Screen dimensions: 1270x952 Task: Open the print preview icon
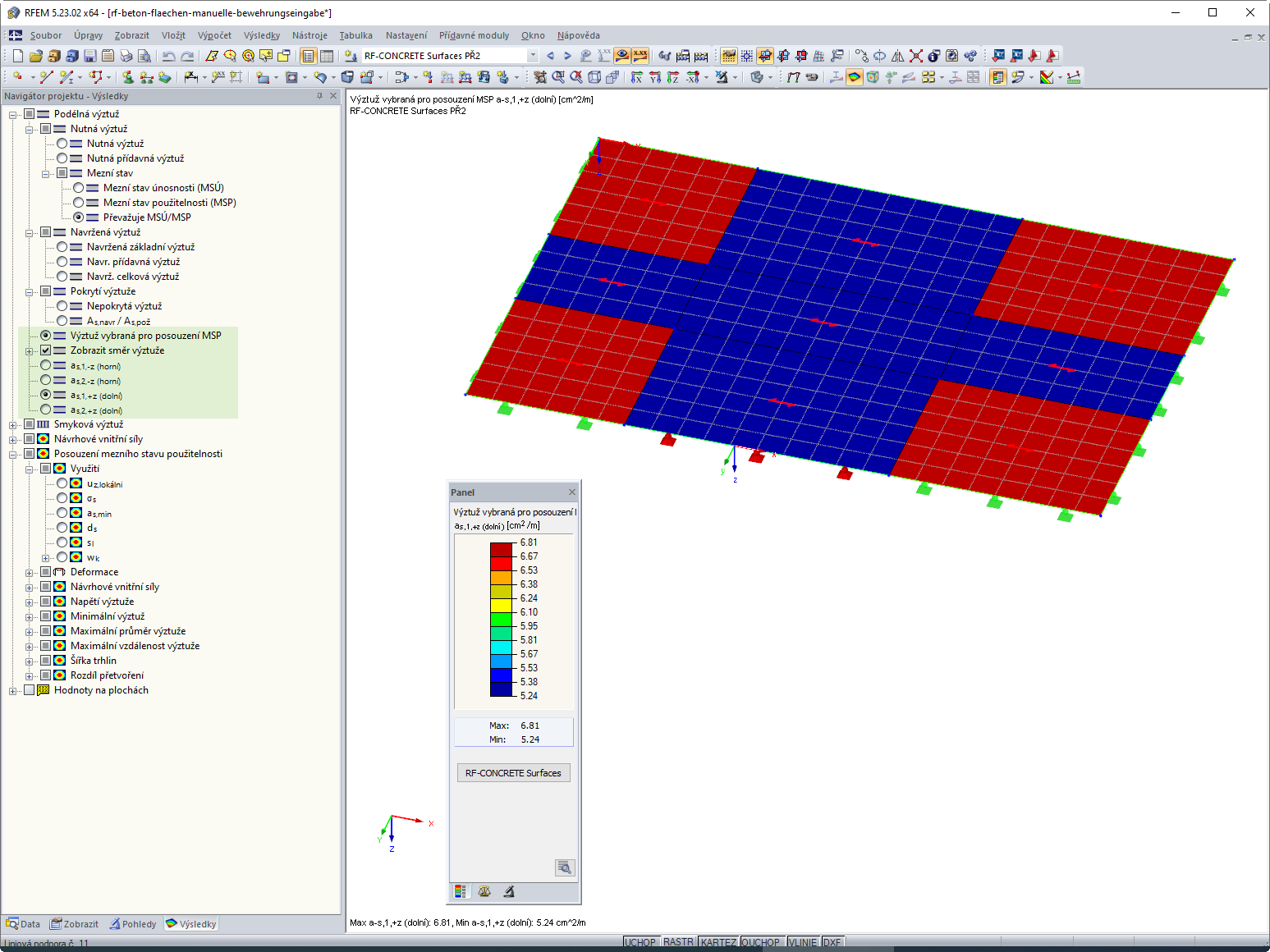[144, 56]
